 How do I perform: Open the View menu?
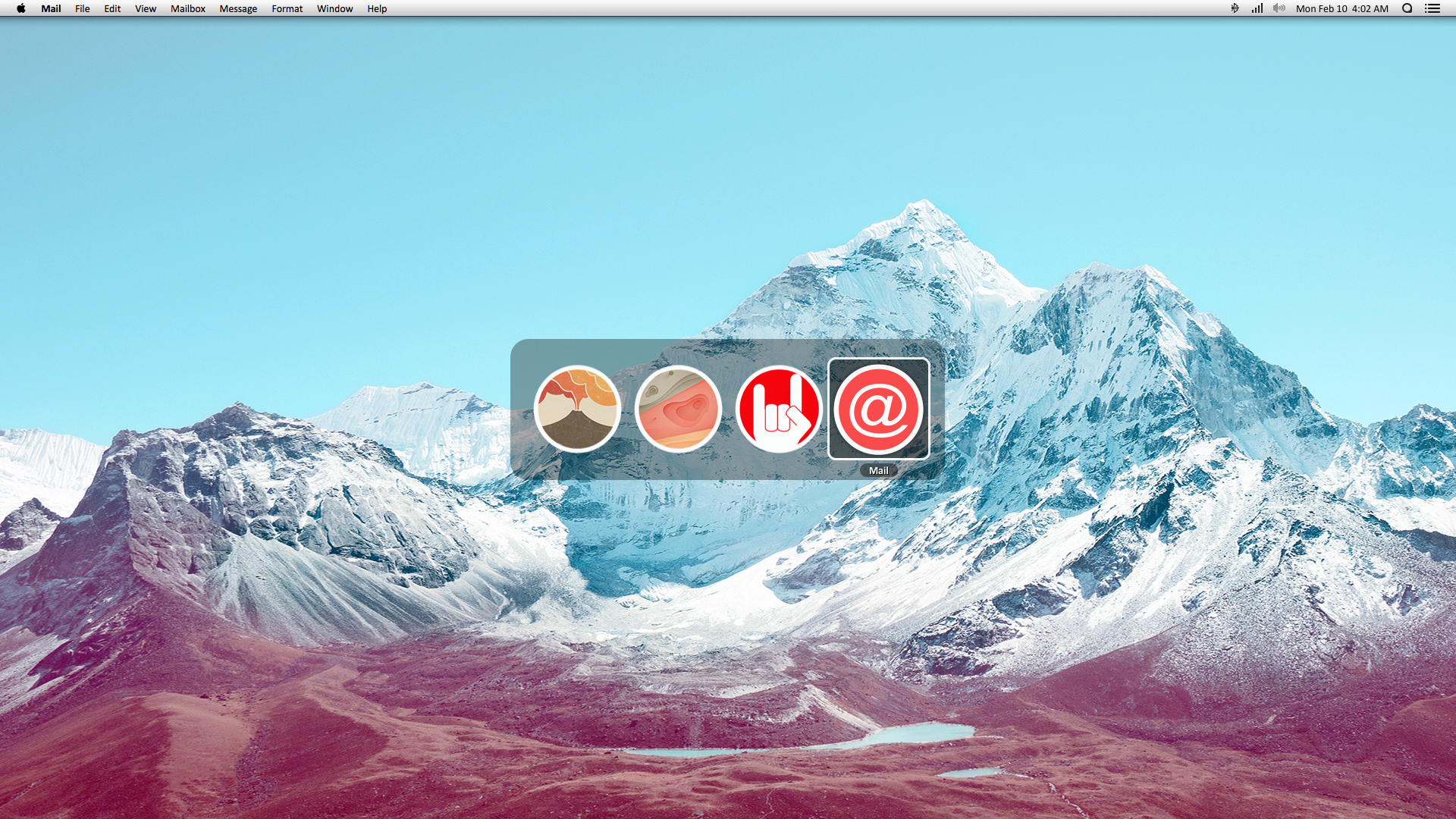(146, 8)
